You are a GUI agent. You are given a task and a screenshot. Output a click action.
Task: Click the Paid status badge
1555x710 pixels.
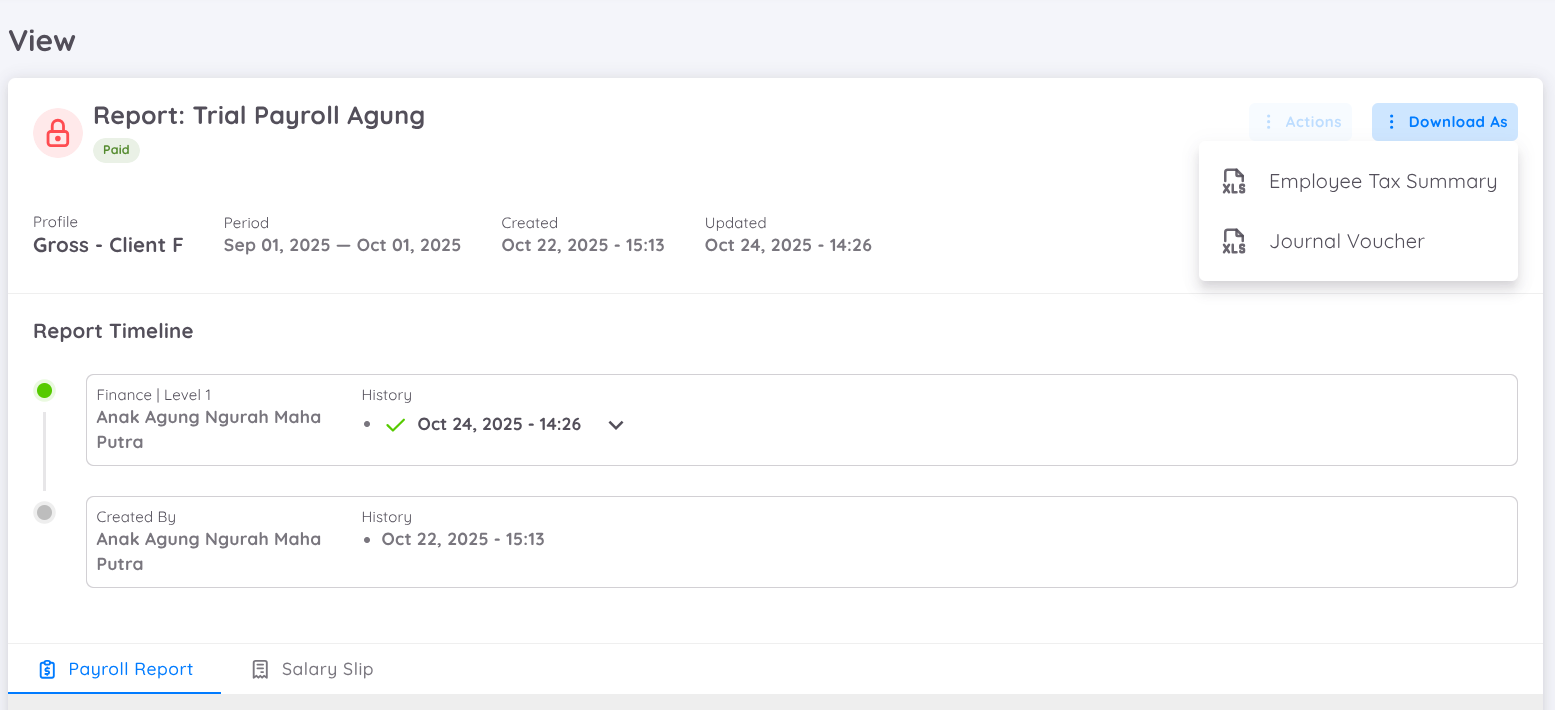pyautogui.click(x=116, y=150)
